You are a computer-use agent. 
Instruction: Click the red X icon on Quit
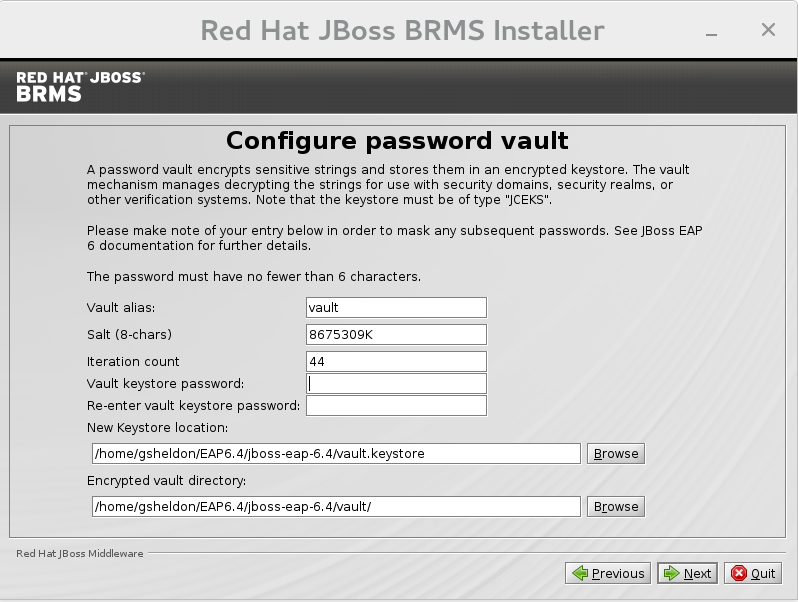[738, 574]
